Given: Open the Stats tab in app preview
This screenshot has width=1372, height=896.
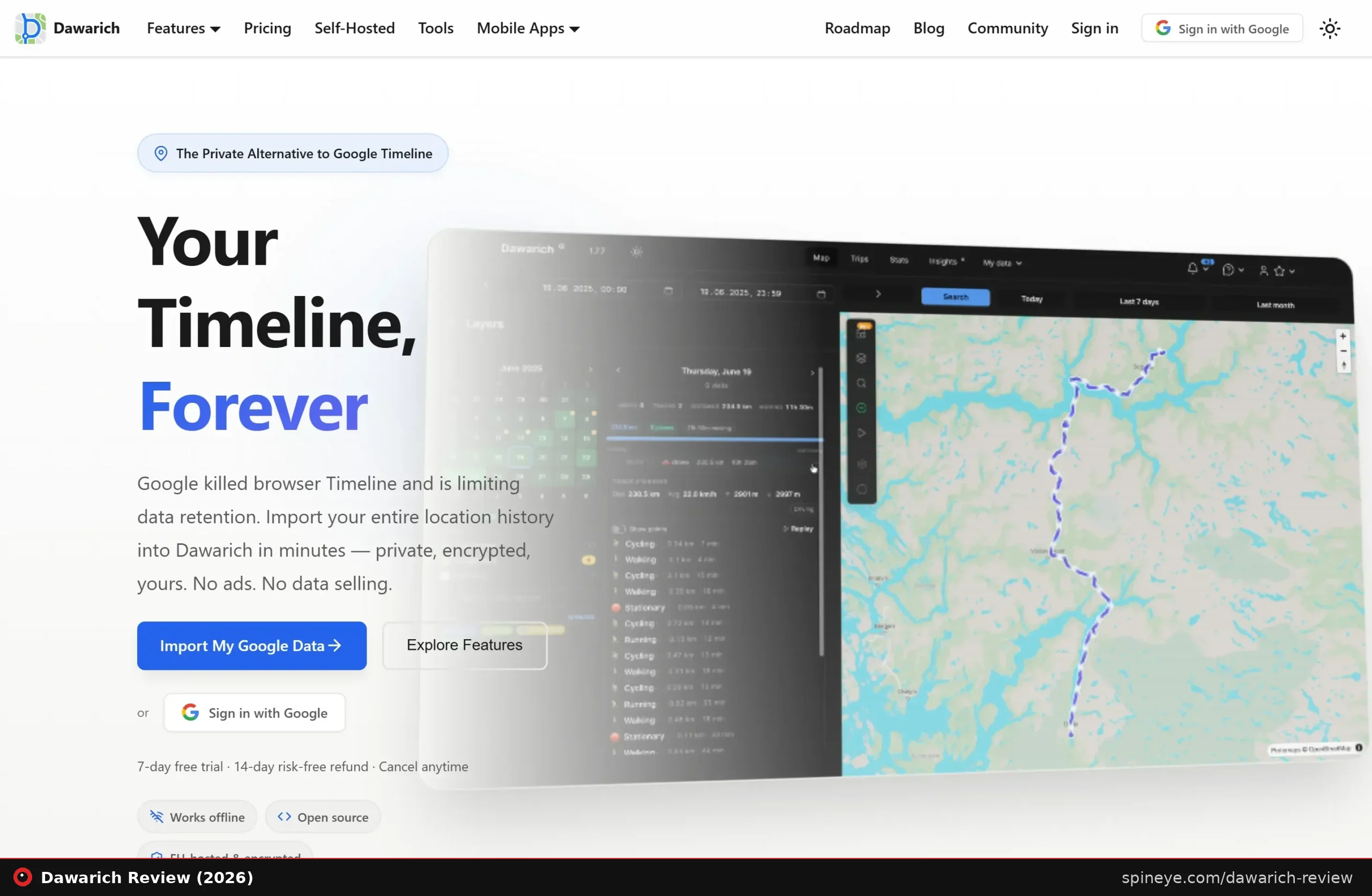Looking at the screenshot, I should (899, 260).
